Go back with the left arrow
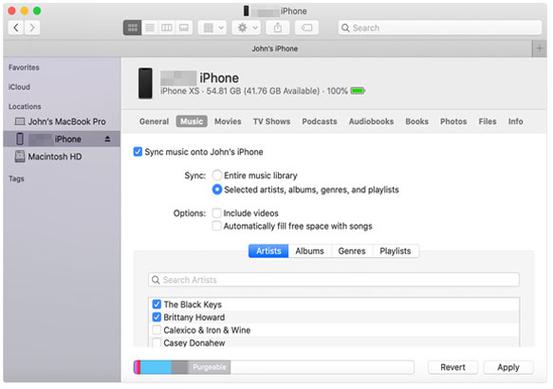The image size is (553, 389). (x=16, y=28)
